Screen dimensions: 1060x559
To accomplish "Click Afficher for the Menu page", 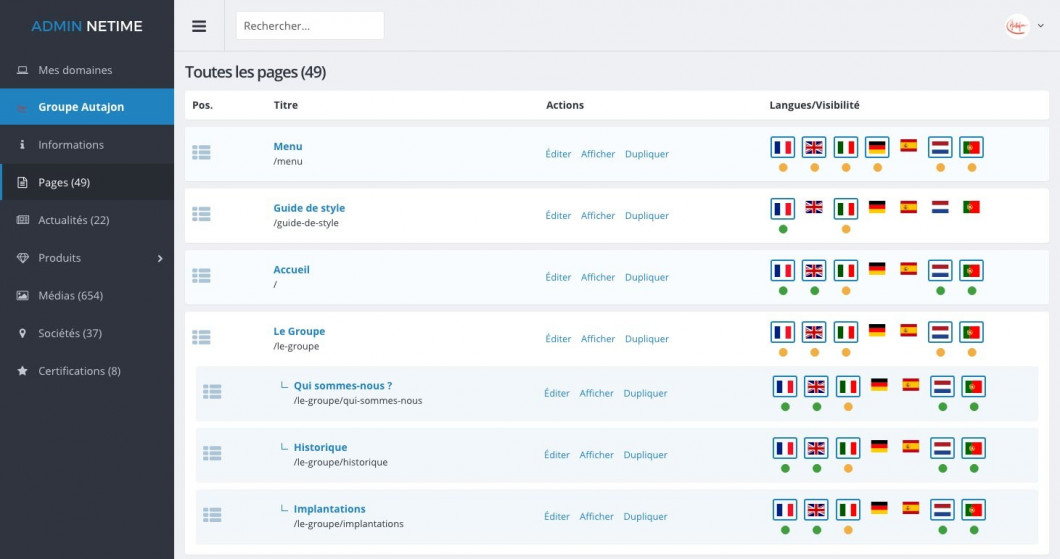I will coord(598,154).
